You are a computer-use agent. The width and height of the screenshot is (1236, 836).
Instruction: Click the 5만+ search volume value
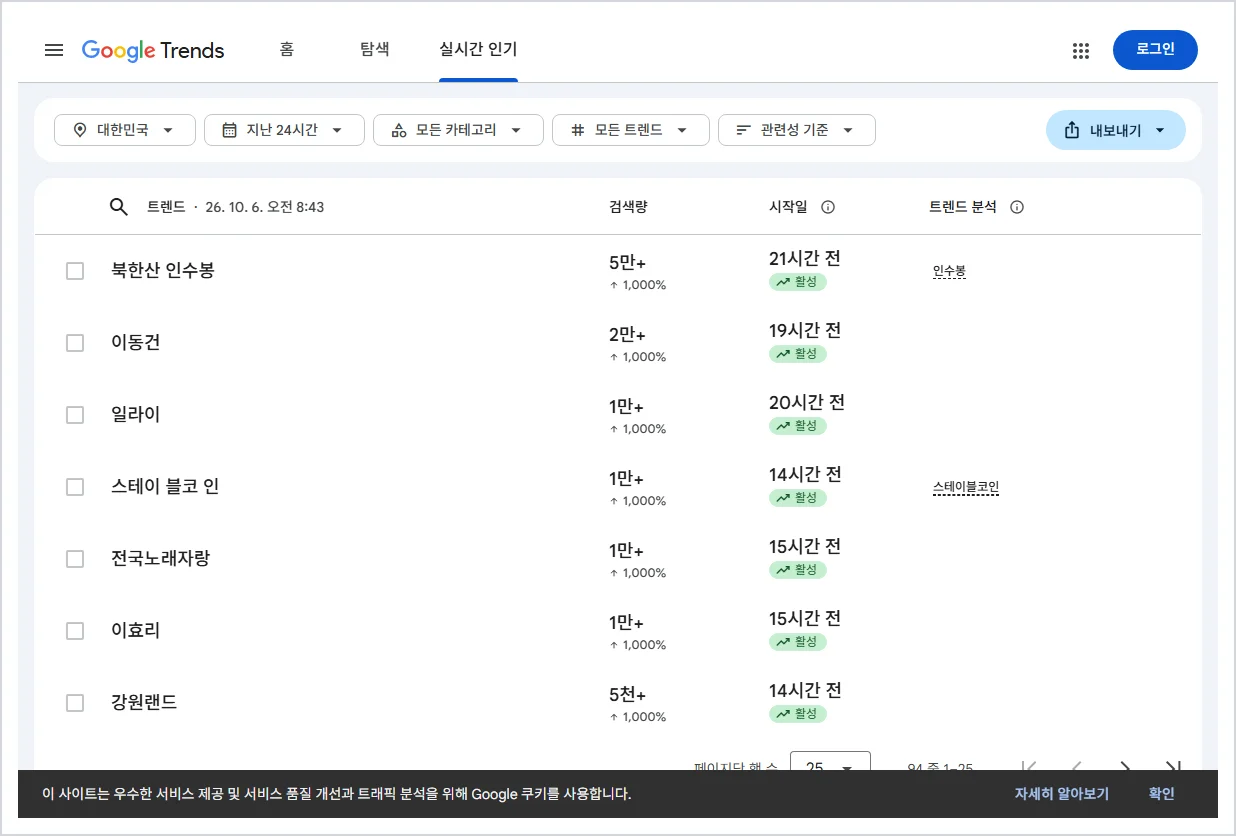pyautogui.click(x=628, y=263)
